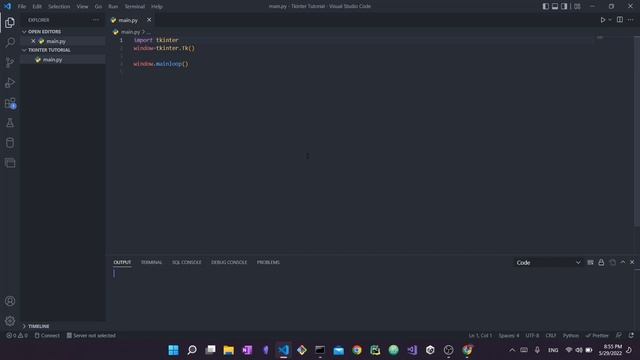
Task: Close the bottom panel
Action: pyautogui.click(x=632, y=262)
